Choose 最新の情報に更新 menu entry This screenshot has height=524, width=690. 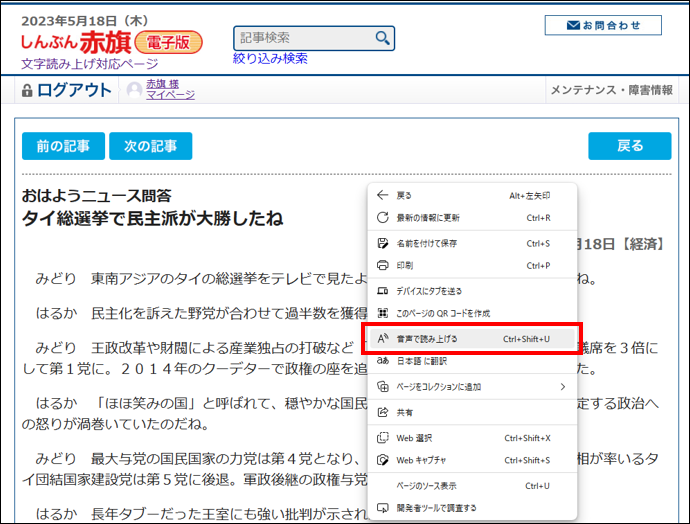[x=472, y=217]
